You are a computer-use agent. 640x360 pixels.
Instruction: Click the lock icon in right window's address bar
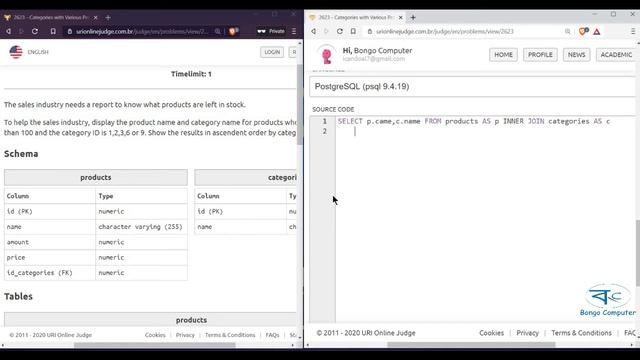tap(370, 31)
